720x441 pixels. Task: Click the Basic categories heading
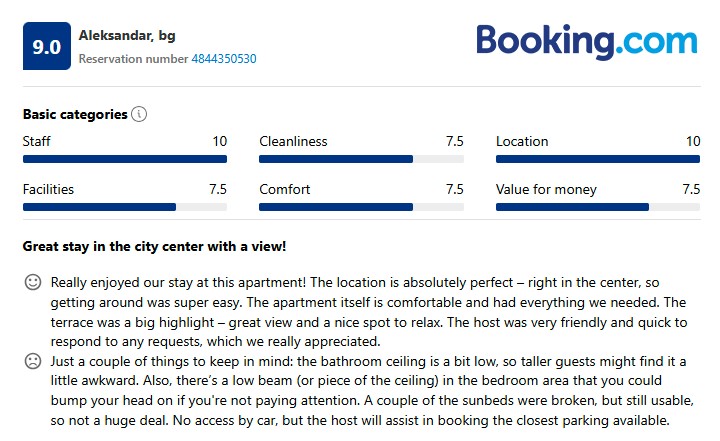coord(75,114)
